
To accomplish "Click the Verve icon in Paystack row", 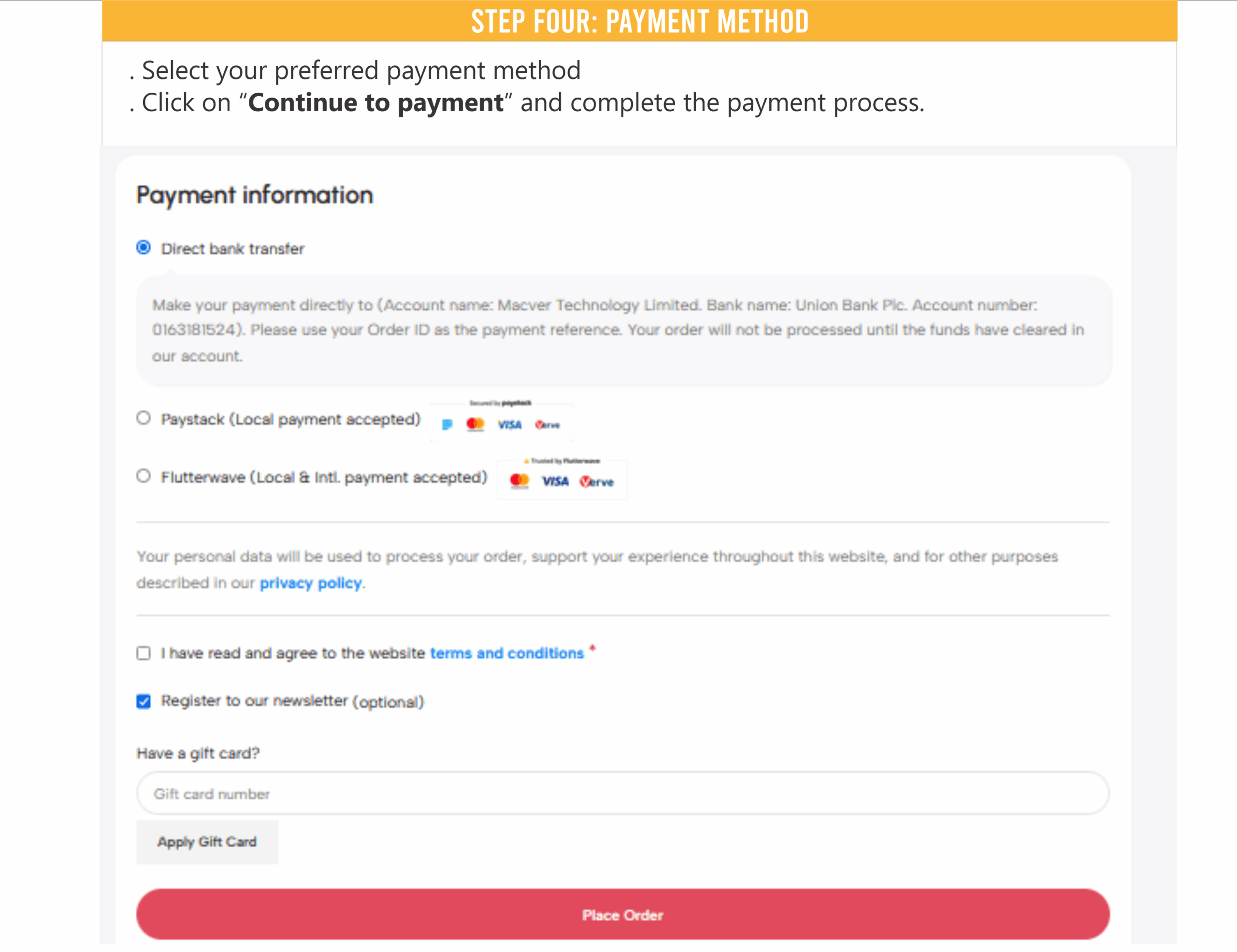I will click(547, 425).
